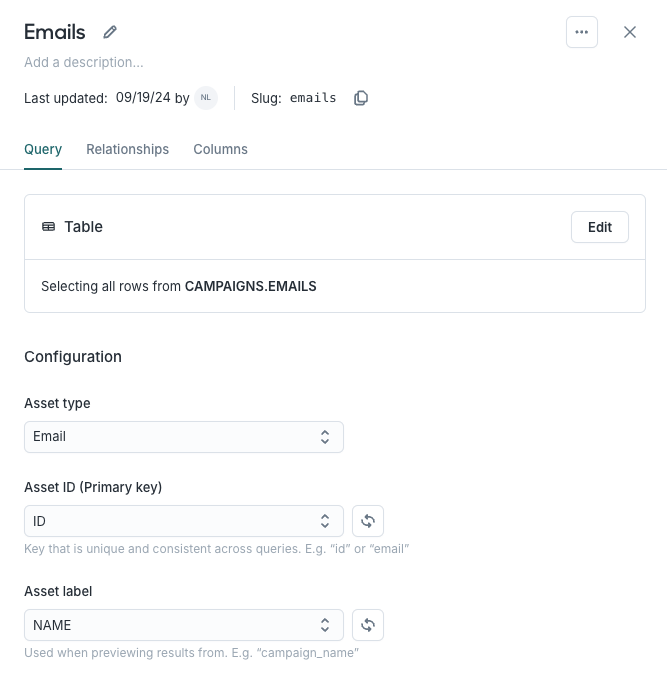Screen dimensions: 667x689
Task: Click the NL user avatar
Action: coord(206,98)
